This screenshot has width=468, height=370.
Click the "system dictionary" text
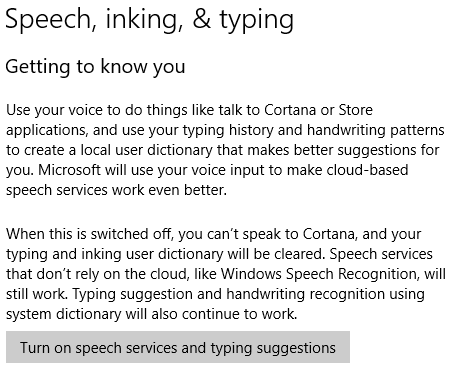tap(64, 314)
